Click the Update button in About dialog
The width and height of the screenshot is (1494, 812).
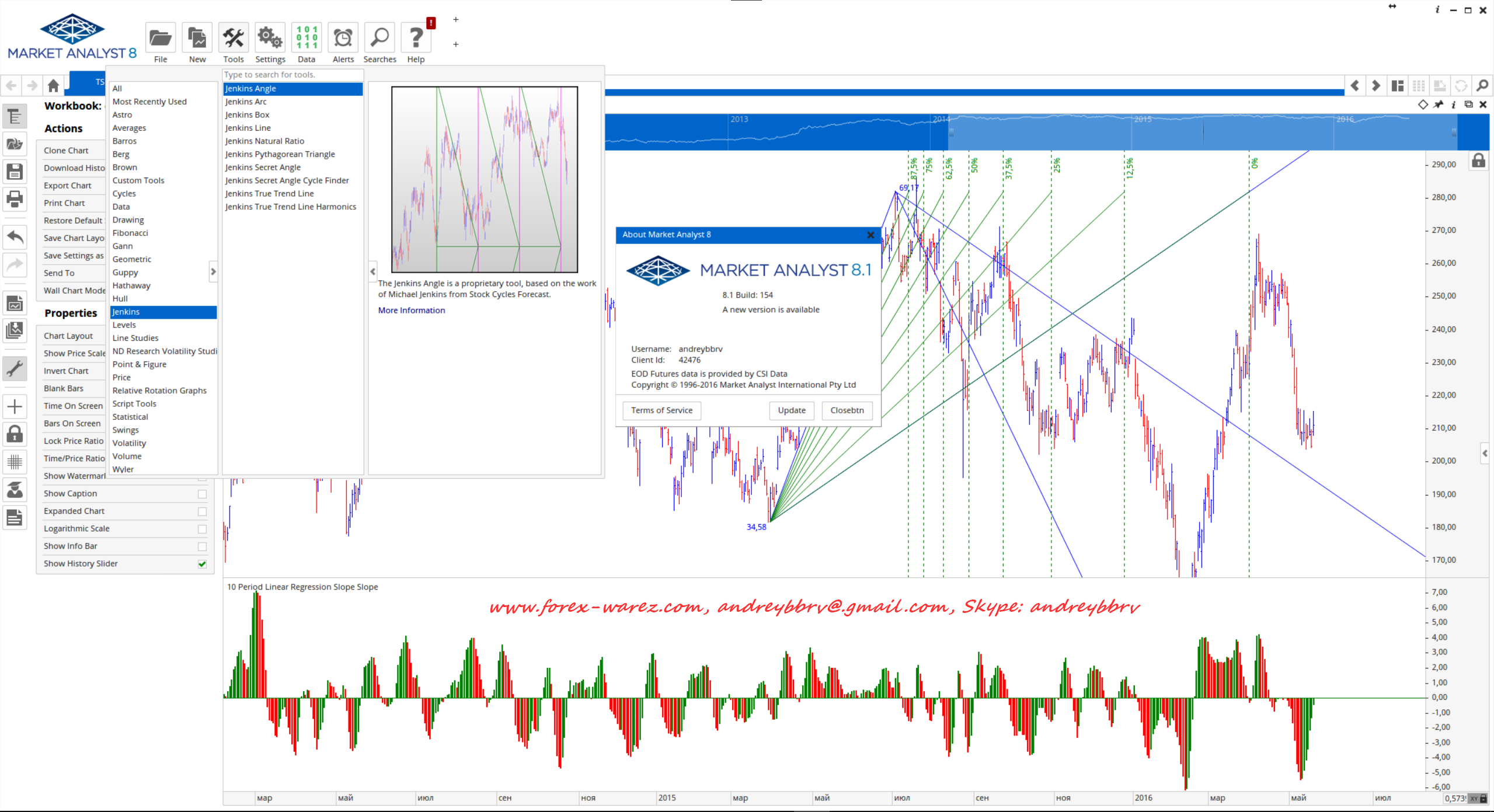pyautogui.click(x=791, y=410)
